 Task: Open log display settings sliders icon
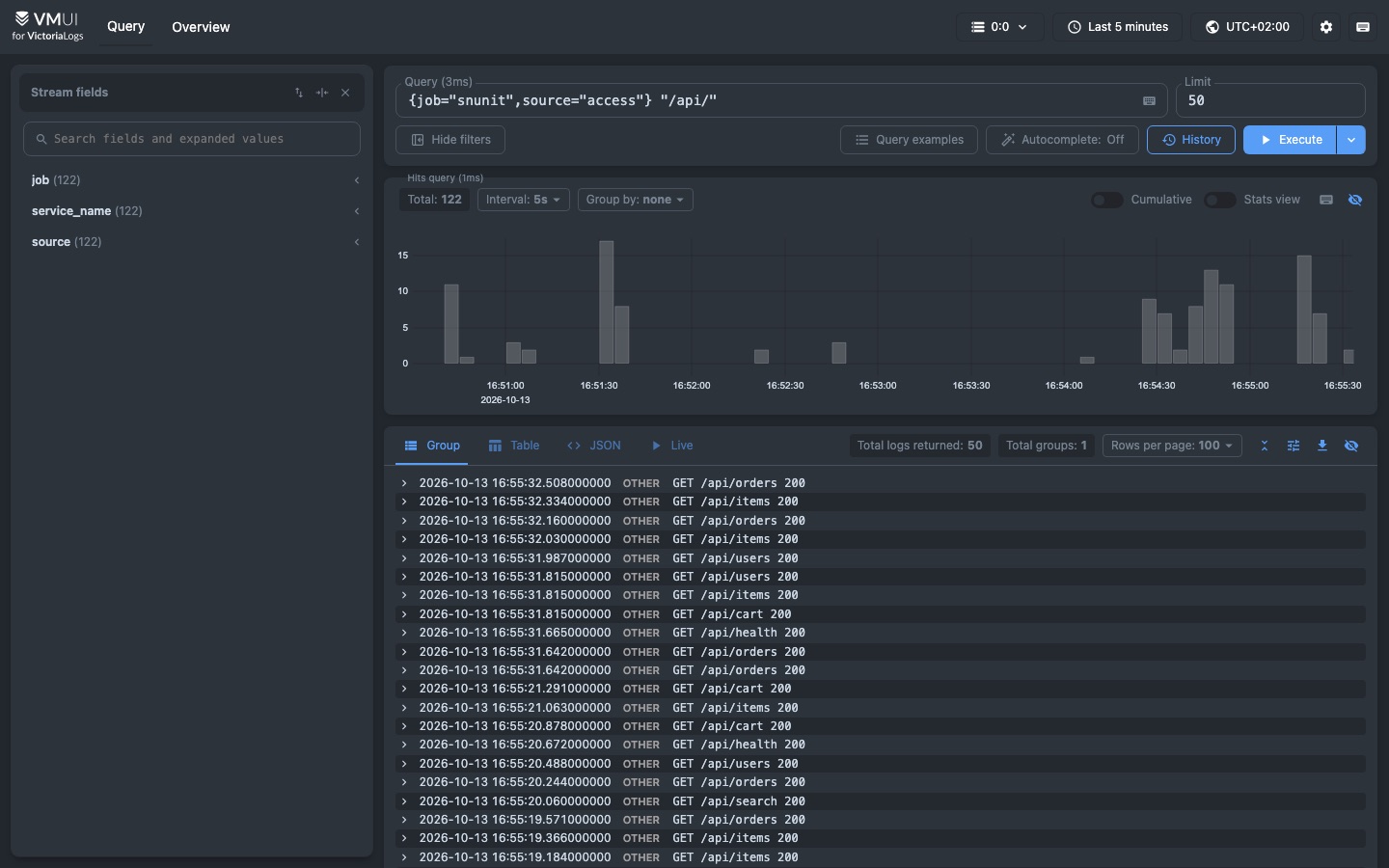click(1294, 446)
